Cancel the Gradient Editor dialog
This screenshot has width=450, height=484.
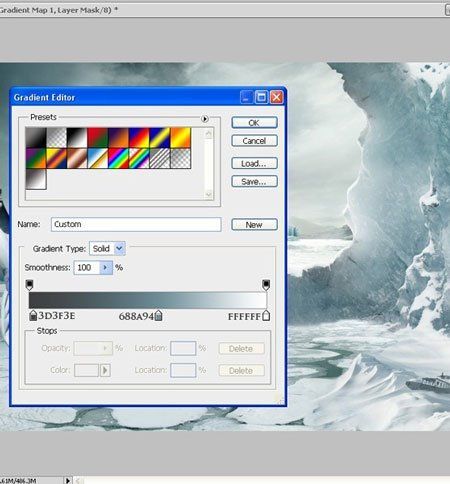[x=254, y=141]
